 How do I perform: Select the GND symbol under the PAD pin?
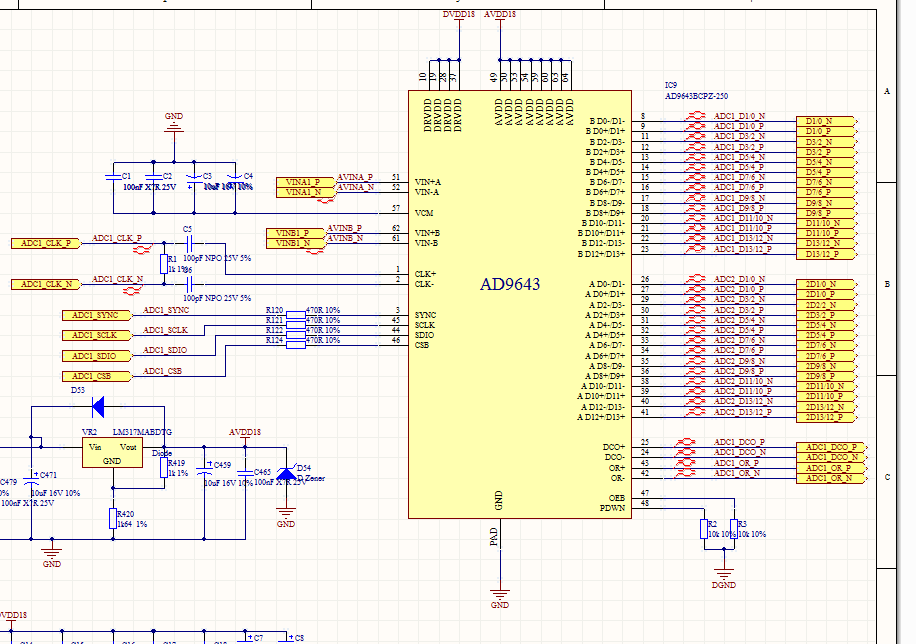point(500,597)
